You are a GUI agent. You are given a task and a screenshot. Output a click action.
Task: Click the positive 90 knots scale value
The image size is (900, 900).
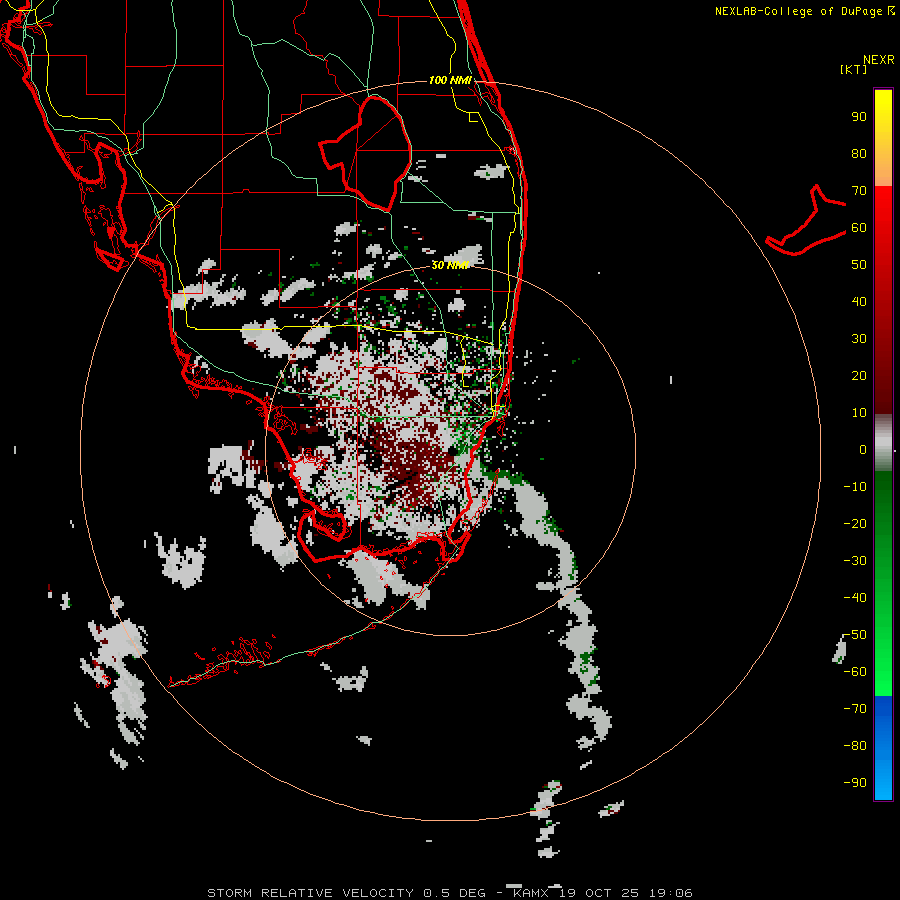click(859, 117)
